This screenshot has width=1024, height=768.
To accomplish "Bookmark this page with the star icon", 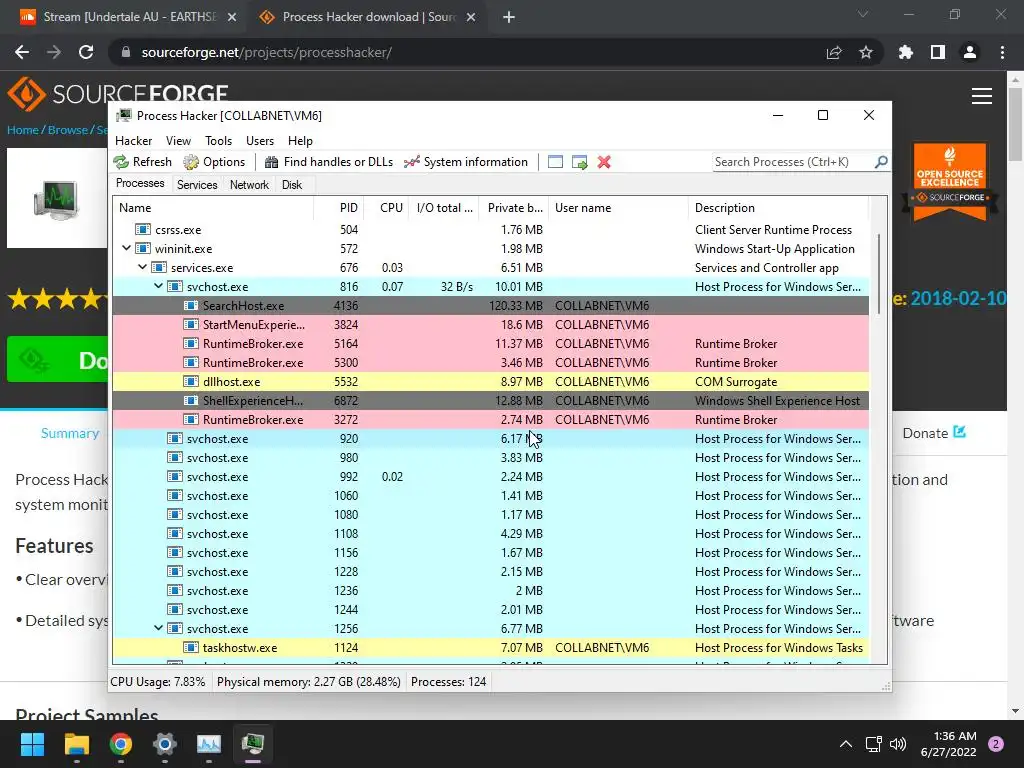I will (x=866, y=52).
